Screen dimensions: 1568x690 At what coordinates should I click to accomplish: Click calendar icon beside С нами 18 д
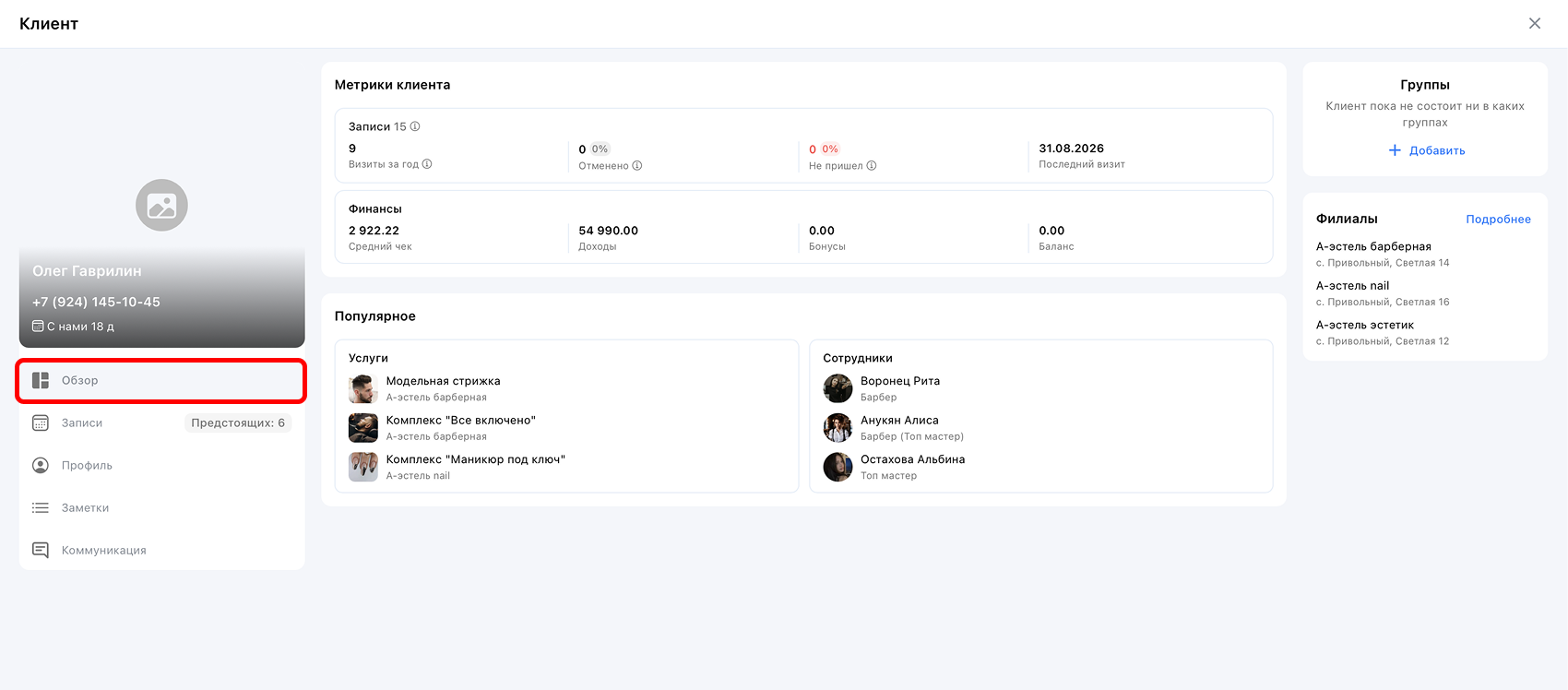(x=38, y=327)
